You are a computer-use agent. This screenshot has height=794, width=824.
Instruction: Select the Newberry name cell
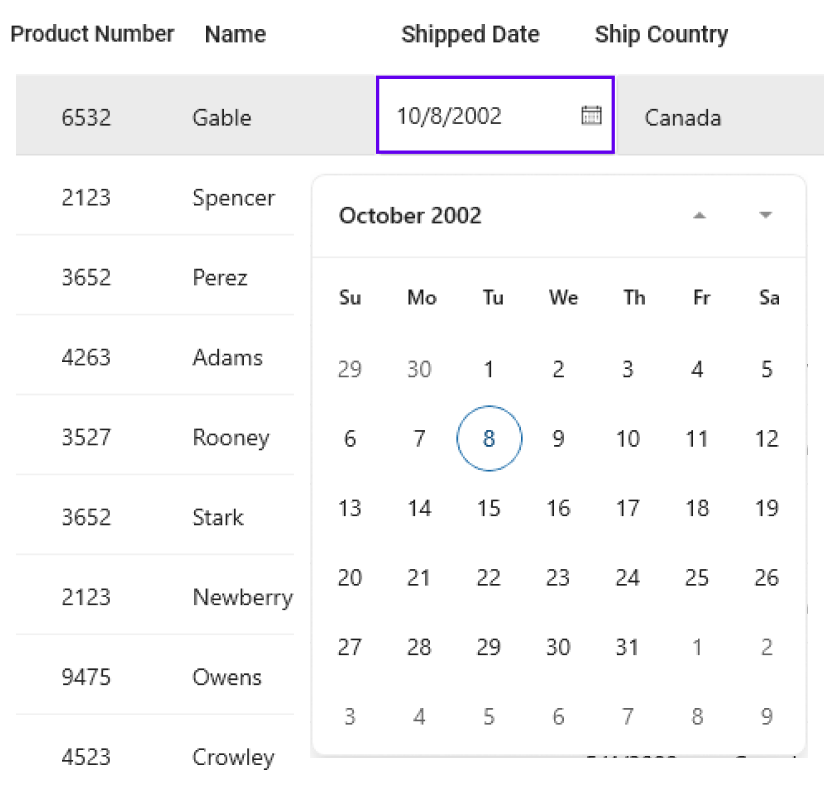(242, 598)
